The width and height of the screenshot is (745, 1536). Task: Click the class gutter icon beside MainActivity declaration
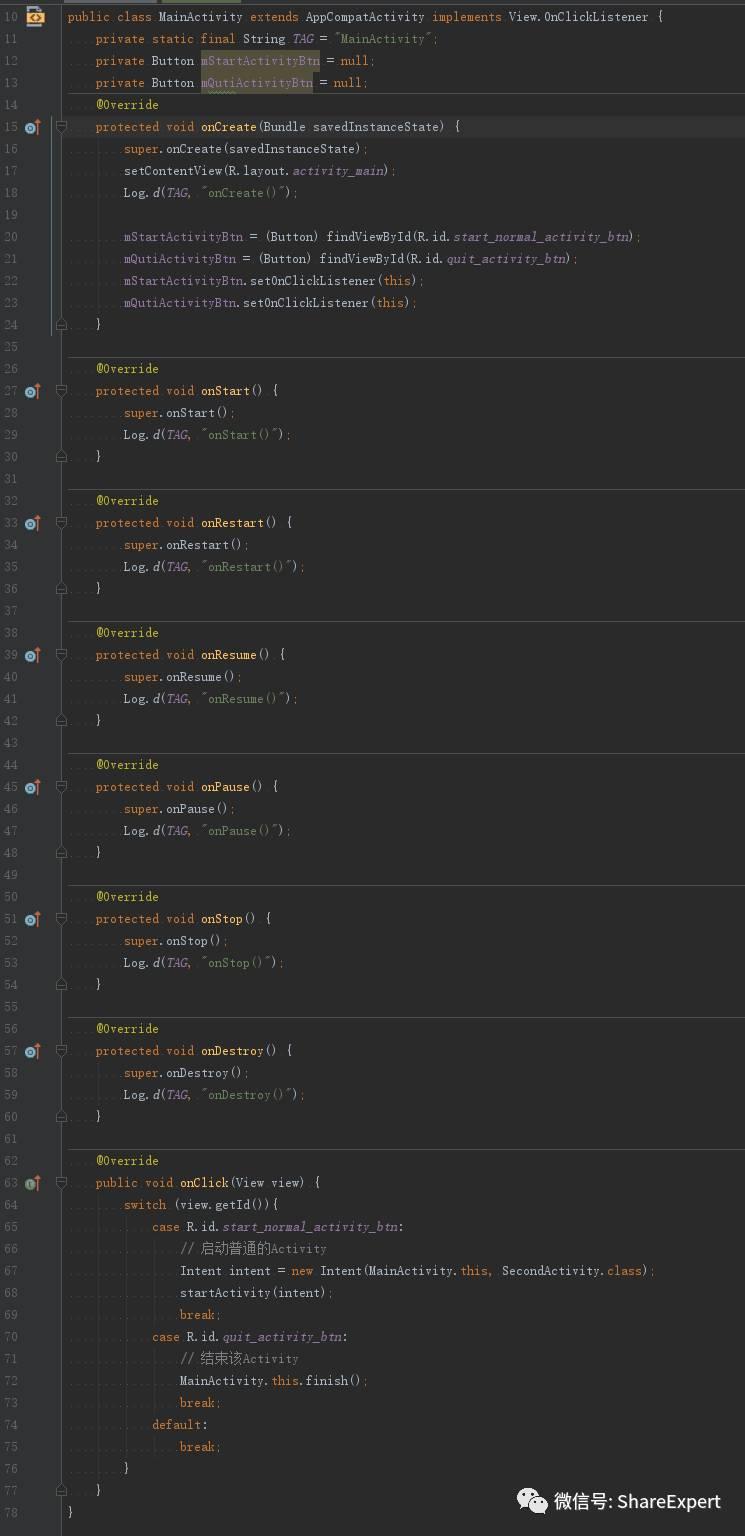(x=35, y=16)
